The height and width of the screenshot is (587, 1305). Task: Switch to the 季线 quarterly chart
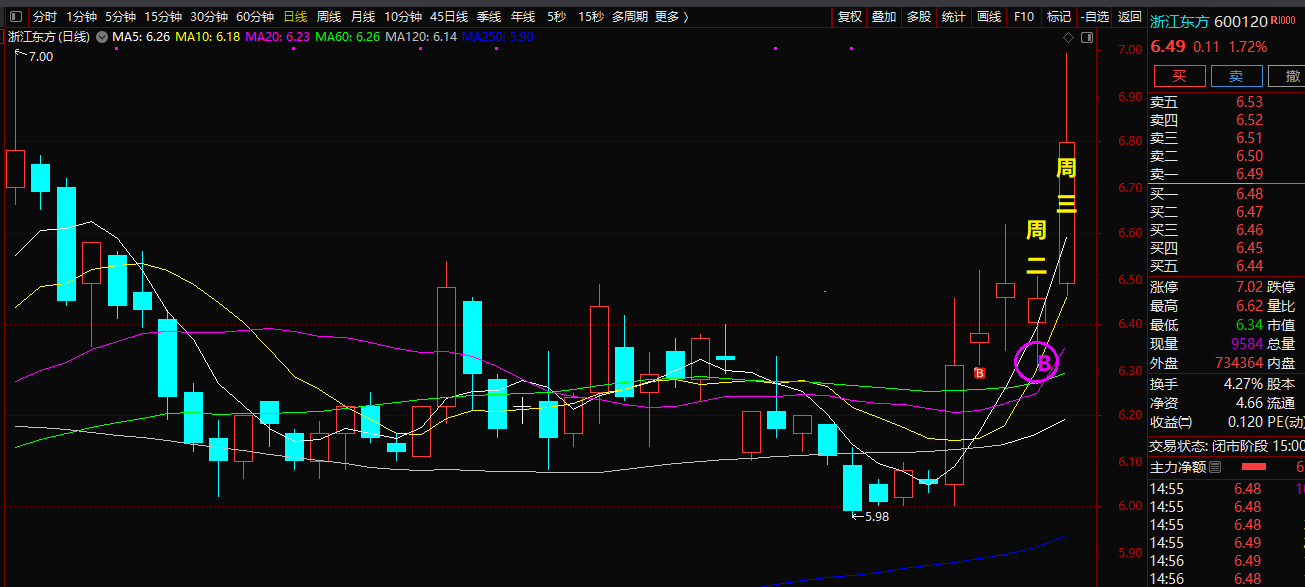tap(489, 17)
